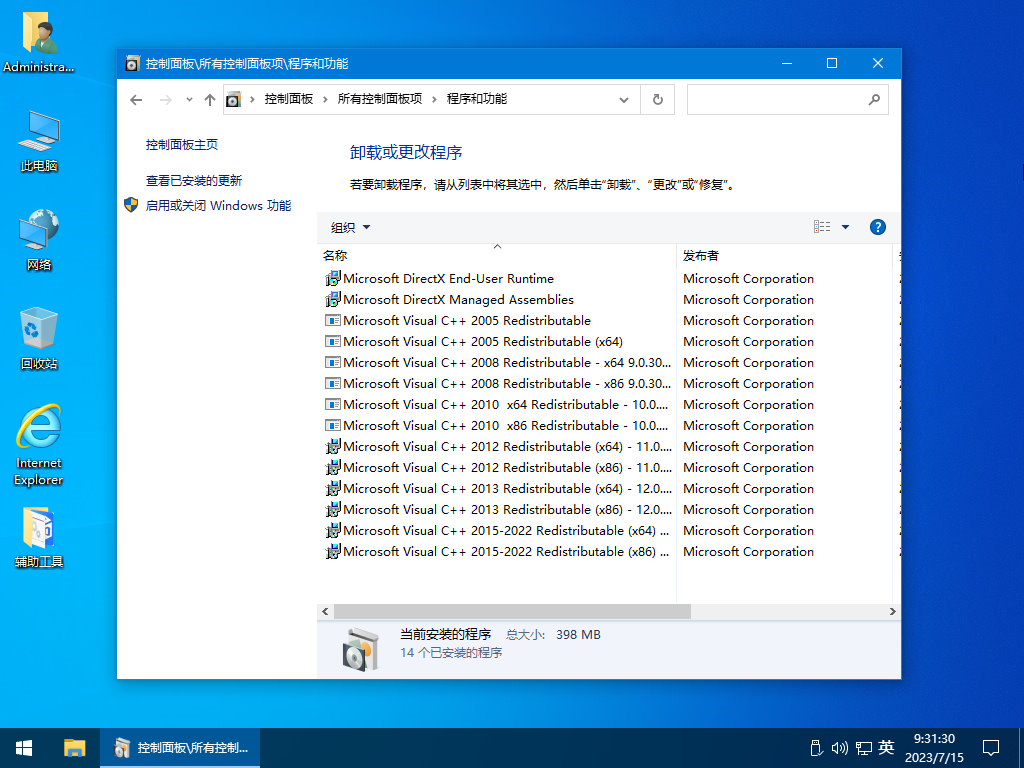This screenshot has height=768, width=1024.
Task: Select Visual C++ 2010 x64 Redistributable
Action: coord(496,404)
